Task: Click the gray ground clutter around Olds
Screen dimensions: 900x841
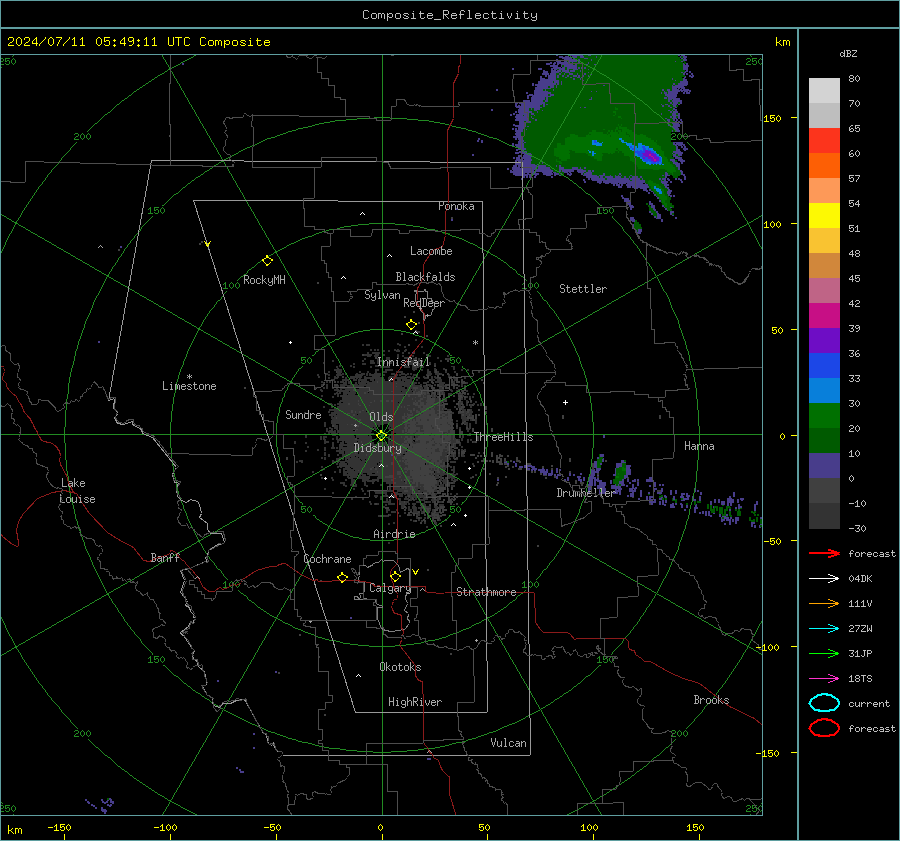Action: pos(396,436)
